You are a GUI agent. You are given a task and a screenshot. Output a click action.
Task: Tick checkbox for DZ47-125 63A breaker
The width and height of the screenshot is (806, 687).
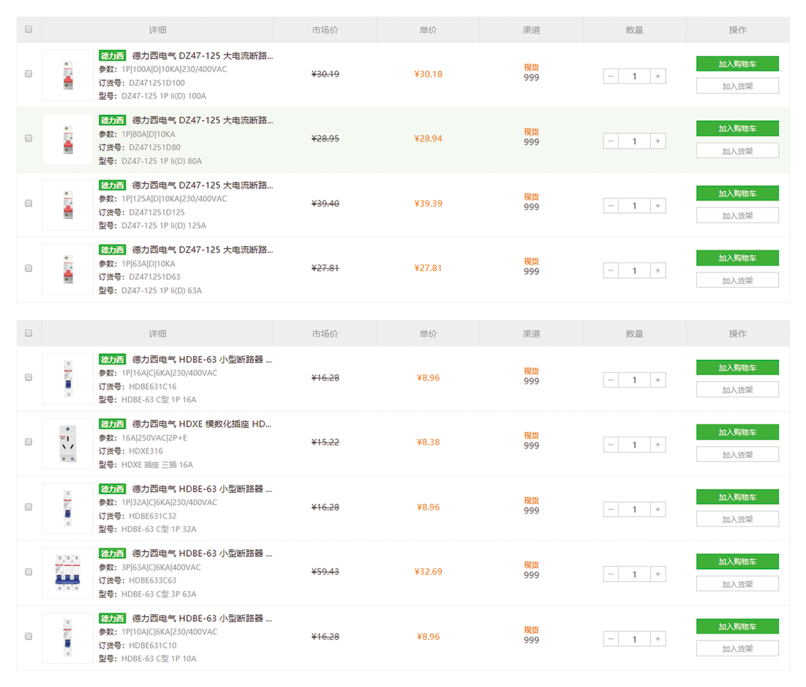click(x=29, y=268)
